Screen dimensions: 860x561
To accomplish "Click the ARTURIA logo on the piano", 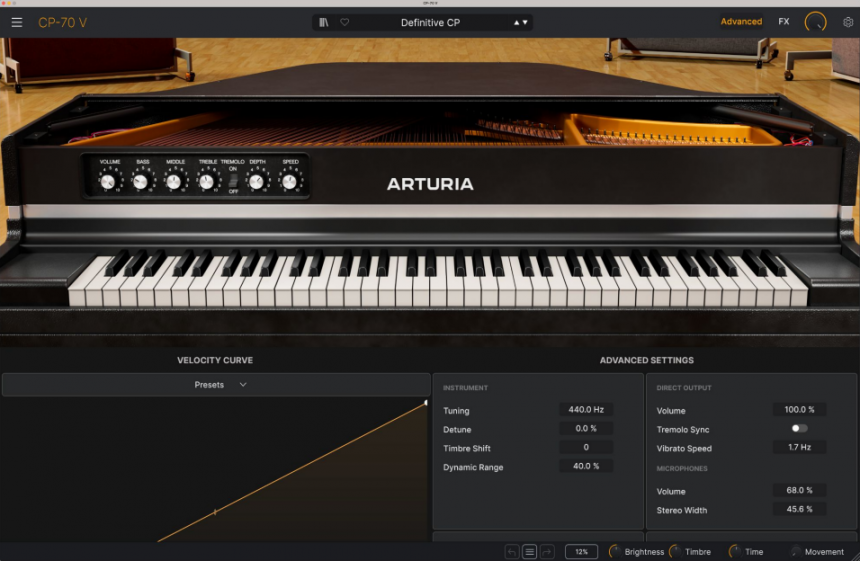I will coord(430,184).
